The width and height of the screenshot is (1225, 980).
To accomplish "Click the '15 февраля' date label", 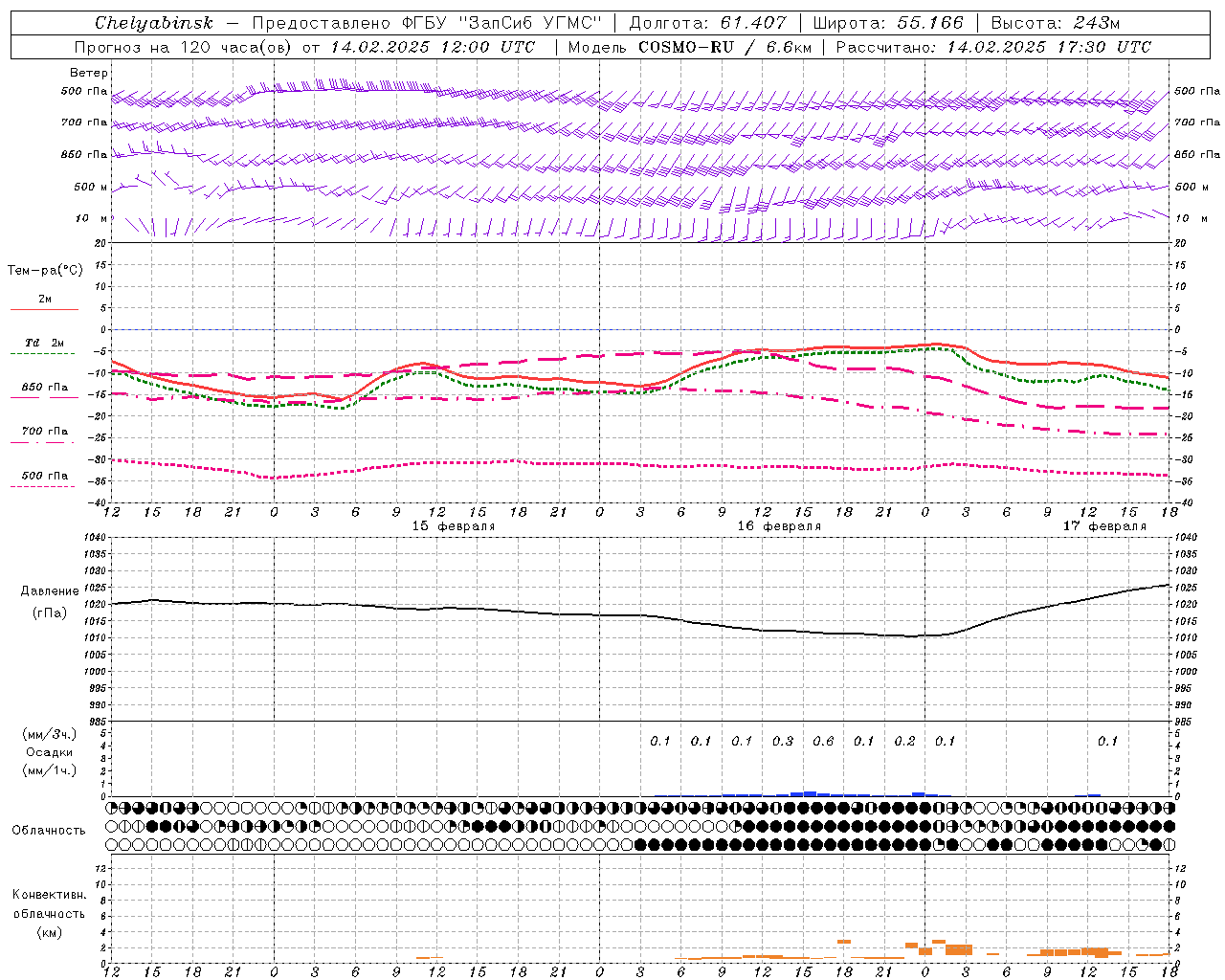I will coord(454,526).
